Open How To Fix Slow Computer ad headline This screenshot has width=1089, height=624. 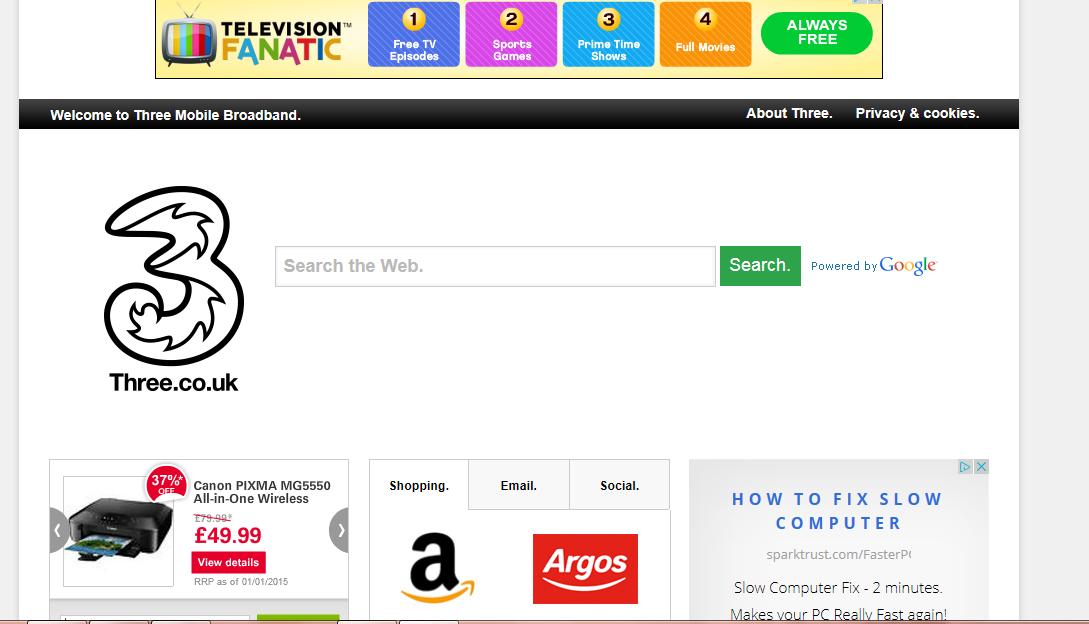pos(838,511)
